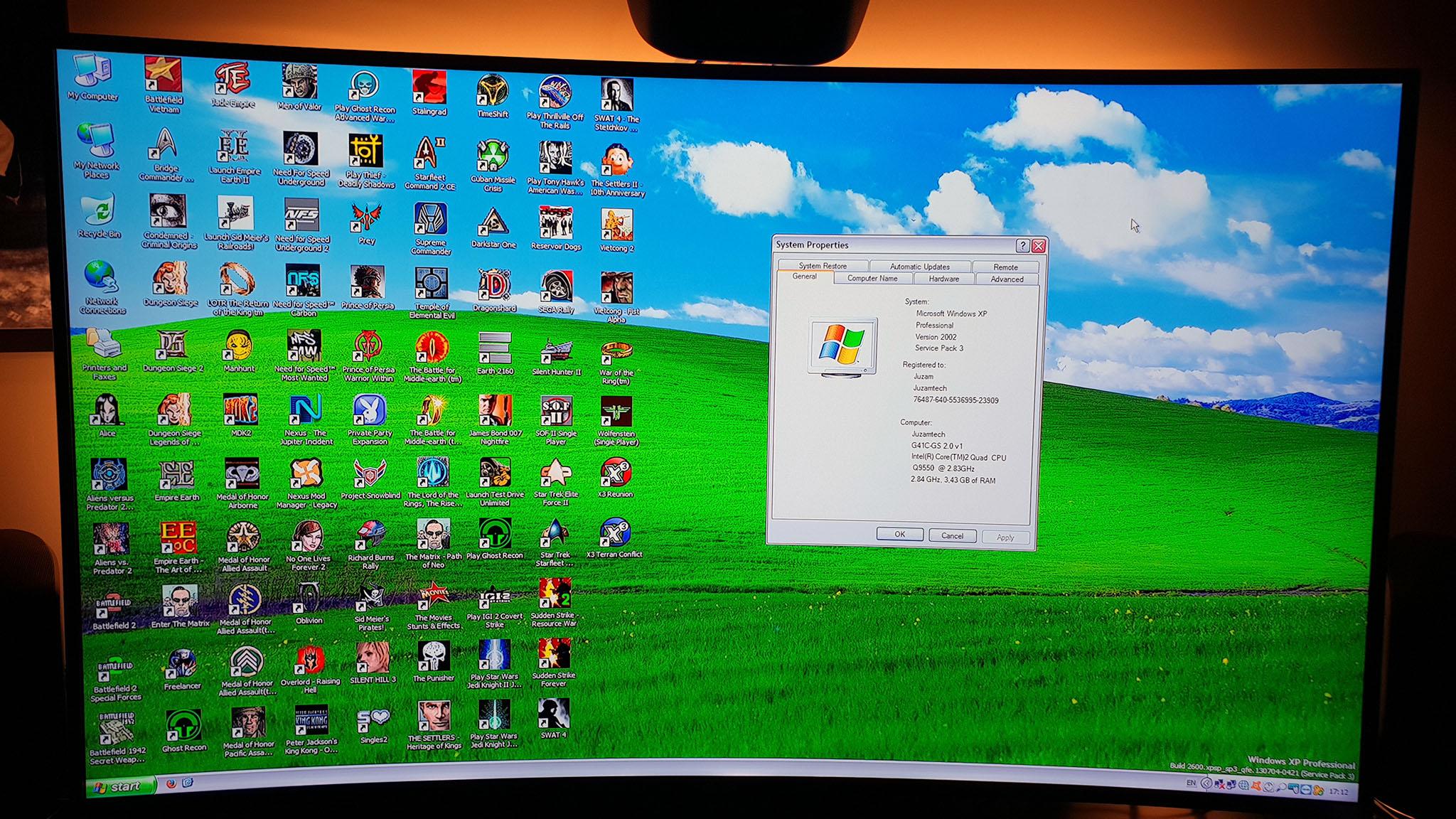Switch to the Computer Name tab

click(x=872, y=279)
